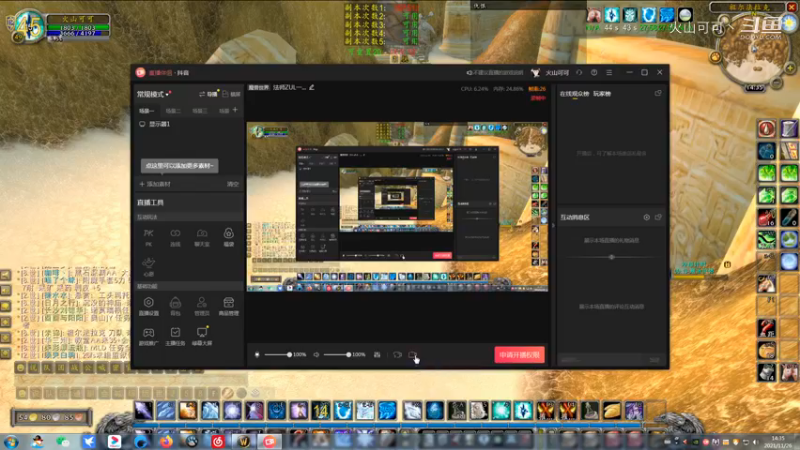Click the comment input field at bottom right
Image resolution: width=800 pixels, height=450 pixels.
(602, 360)
